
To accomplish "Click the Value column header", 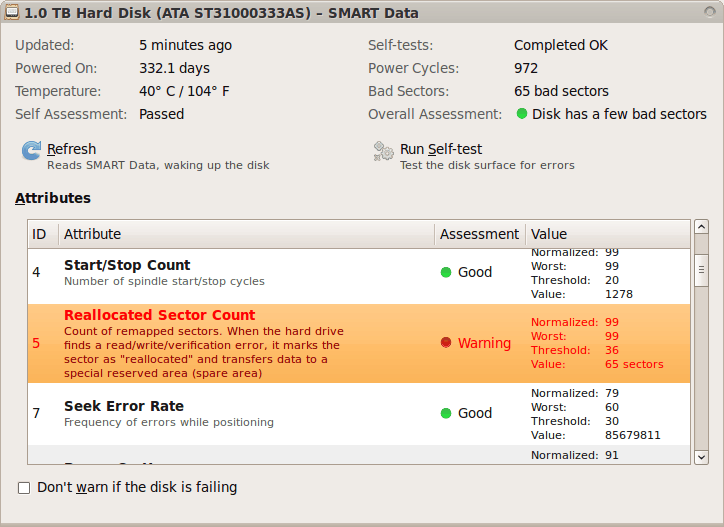I will tap(549, 234).
